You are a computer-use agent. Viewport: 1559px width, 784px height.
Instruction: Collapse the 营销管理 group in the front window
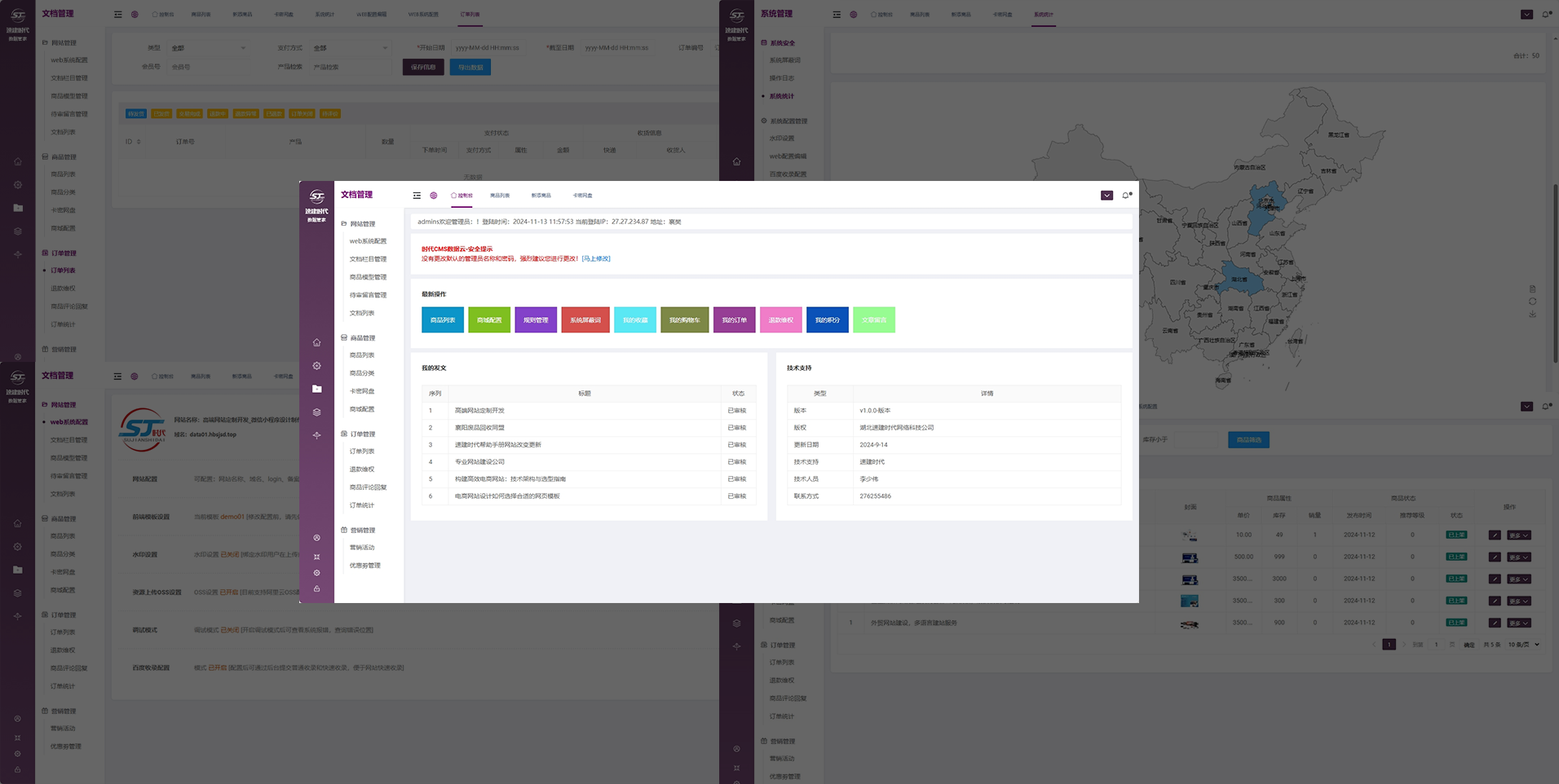(358, 530)
